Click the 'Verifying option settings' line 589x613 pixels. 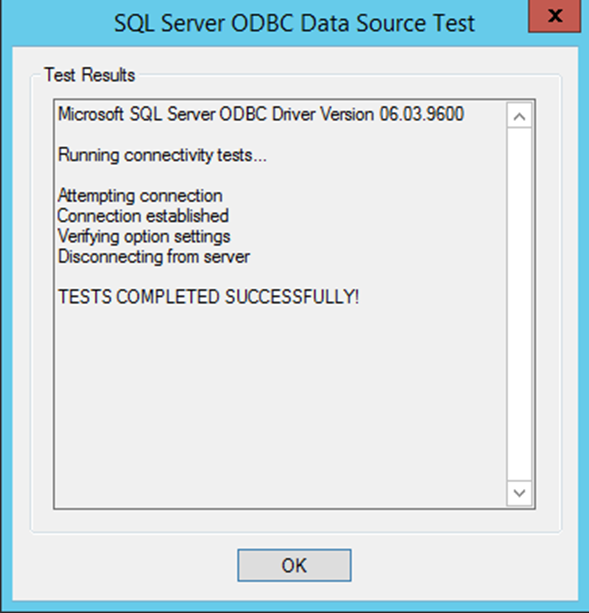pyautogui.click(x=144, y=237)
